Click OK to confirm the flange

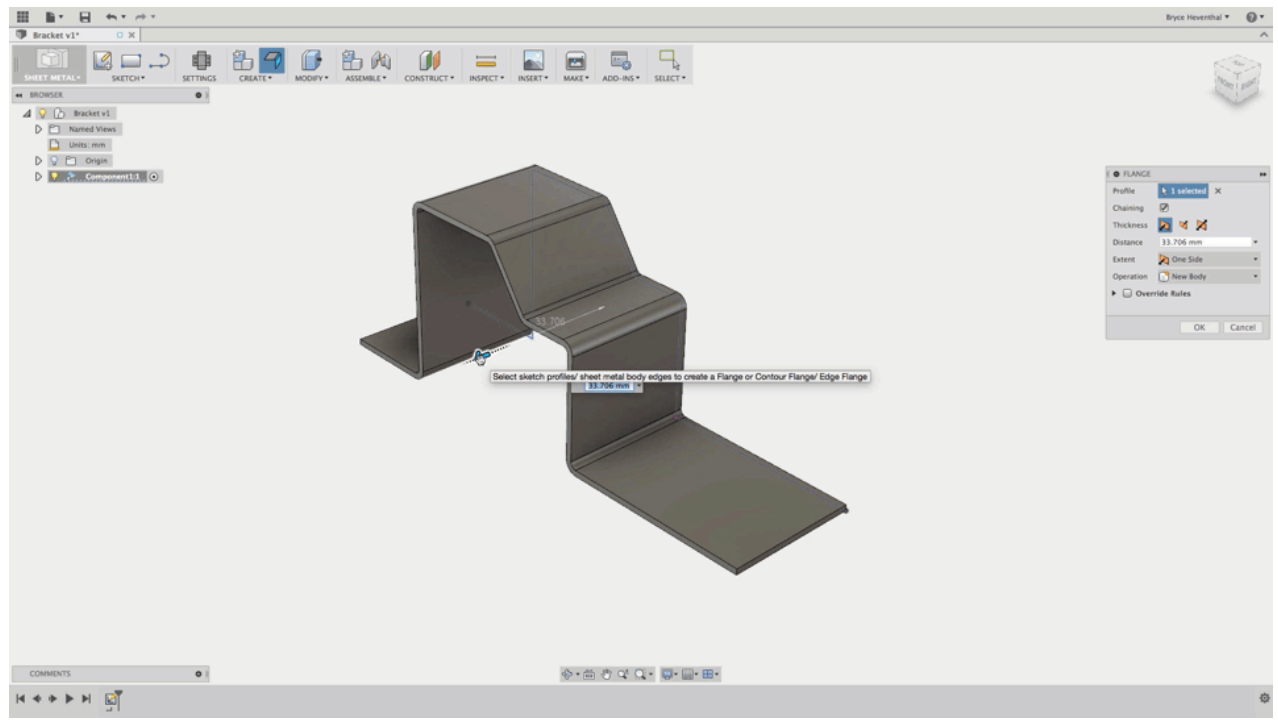click(1200, 326)
